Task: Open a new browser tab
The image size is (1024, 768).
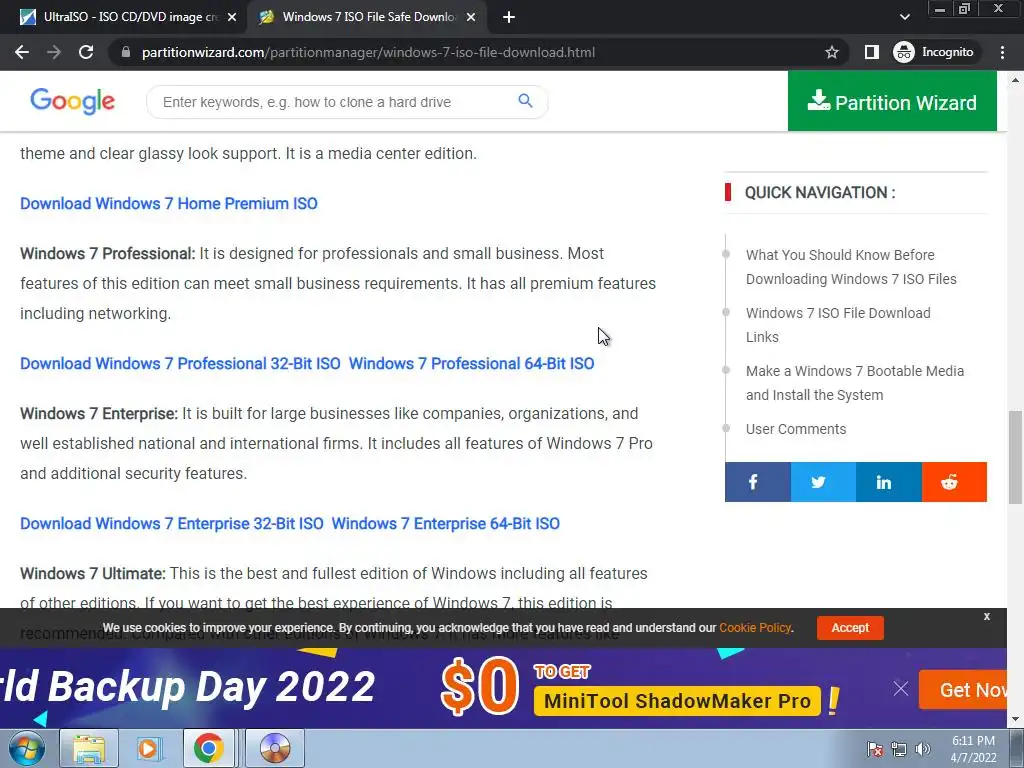Action: click(x=509, y=18)
